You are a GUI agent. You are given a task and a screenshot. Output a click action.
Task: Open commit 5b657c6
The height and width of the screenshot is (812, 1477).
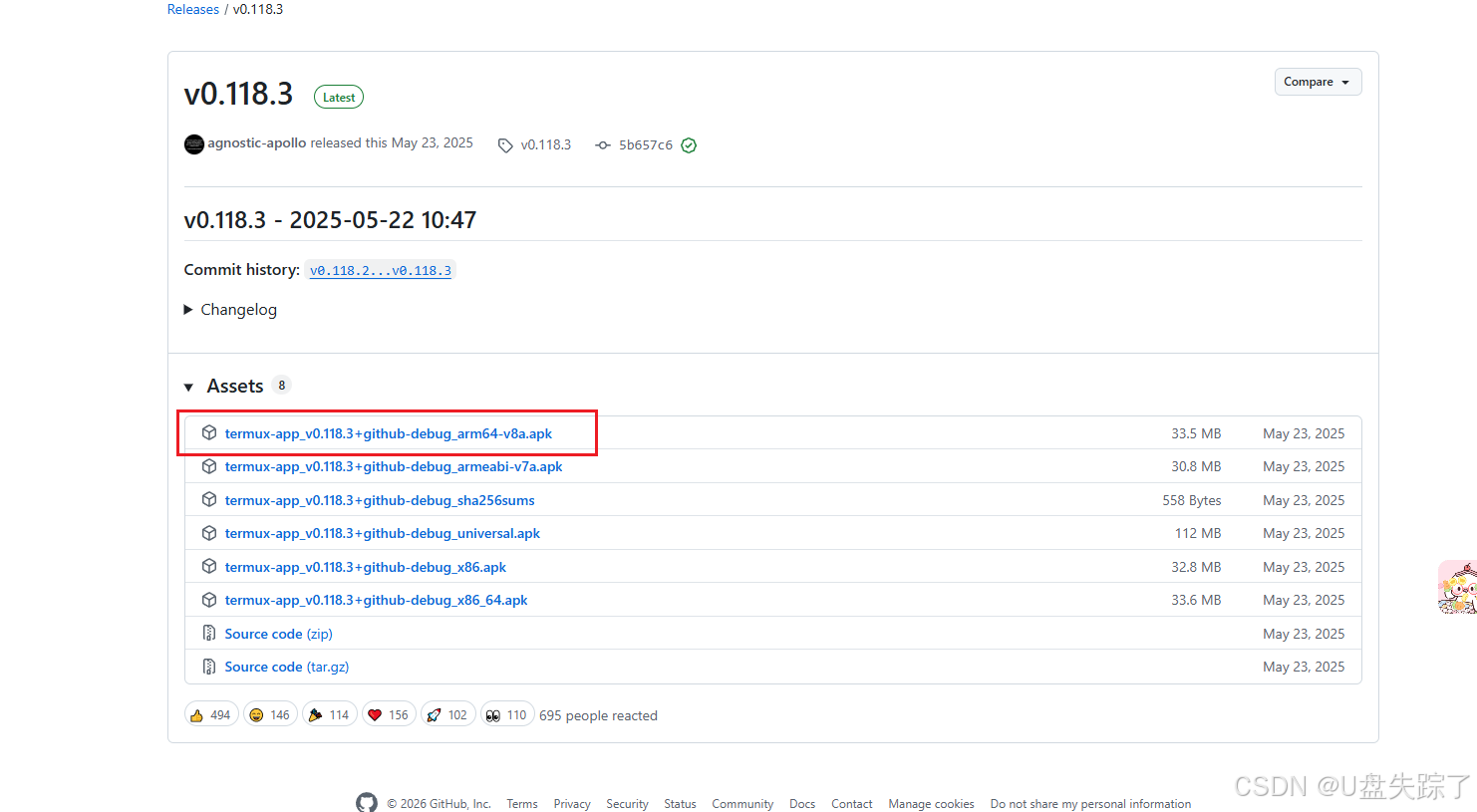[646, 145]
